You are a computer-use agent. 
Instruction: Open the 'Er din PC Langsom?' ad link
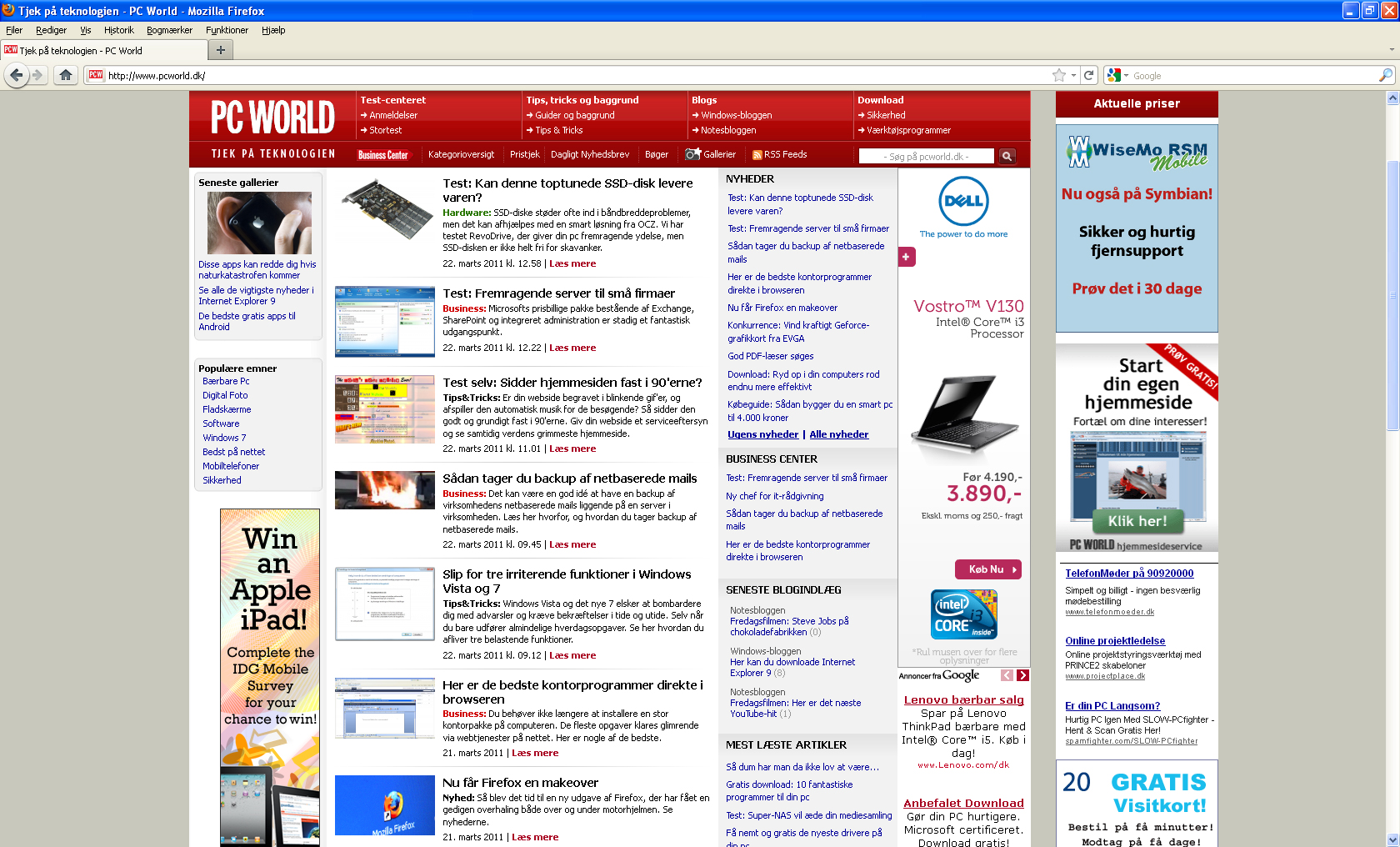[x=1112, y=706]
